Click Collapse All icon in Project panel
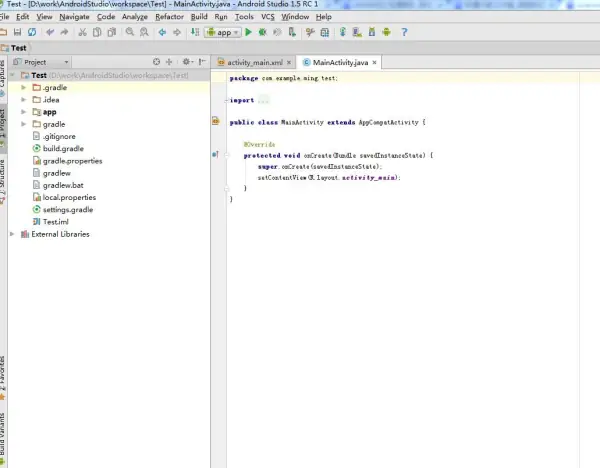Image resolution: width=600 pixels, height=468 pixels. 169,62
